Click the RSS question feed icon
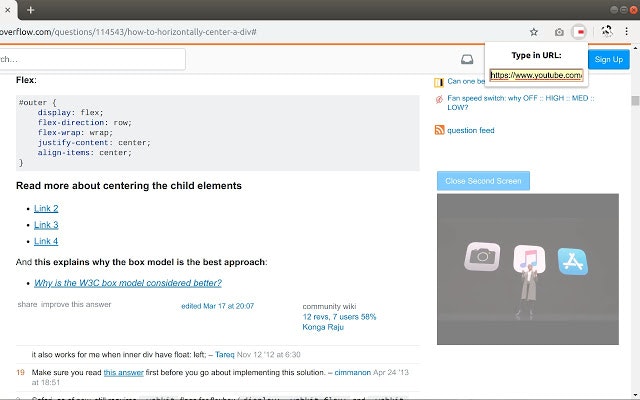Image resolution: width=640 pixels, height=400 pixels. pyautogui.click(x=439, y=130)
